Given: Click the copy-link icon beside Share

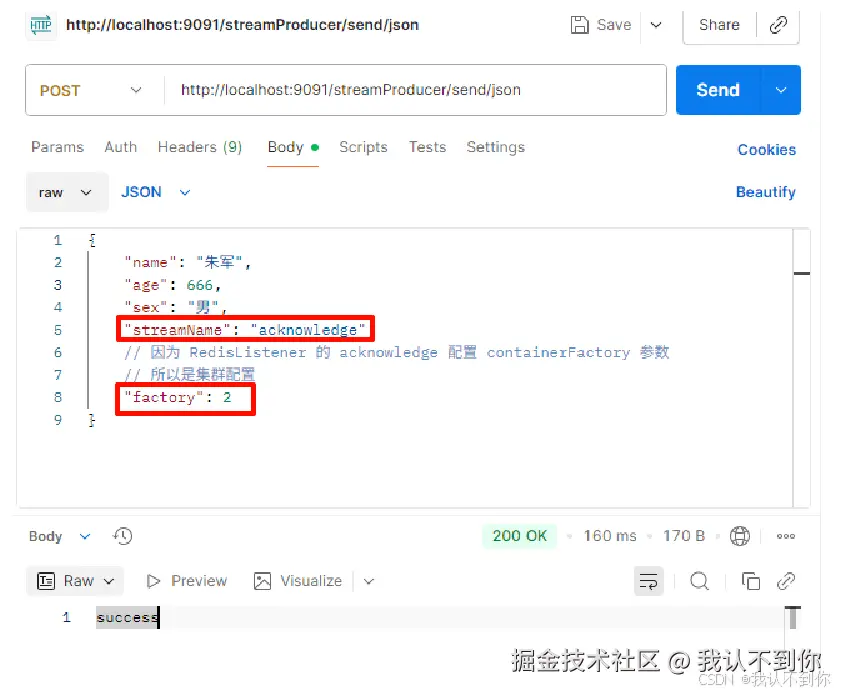Looking at the screenshot, I should [x=779, y=25].
